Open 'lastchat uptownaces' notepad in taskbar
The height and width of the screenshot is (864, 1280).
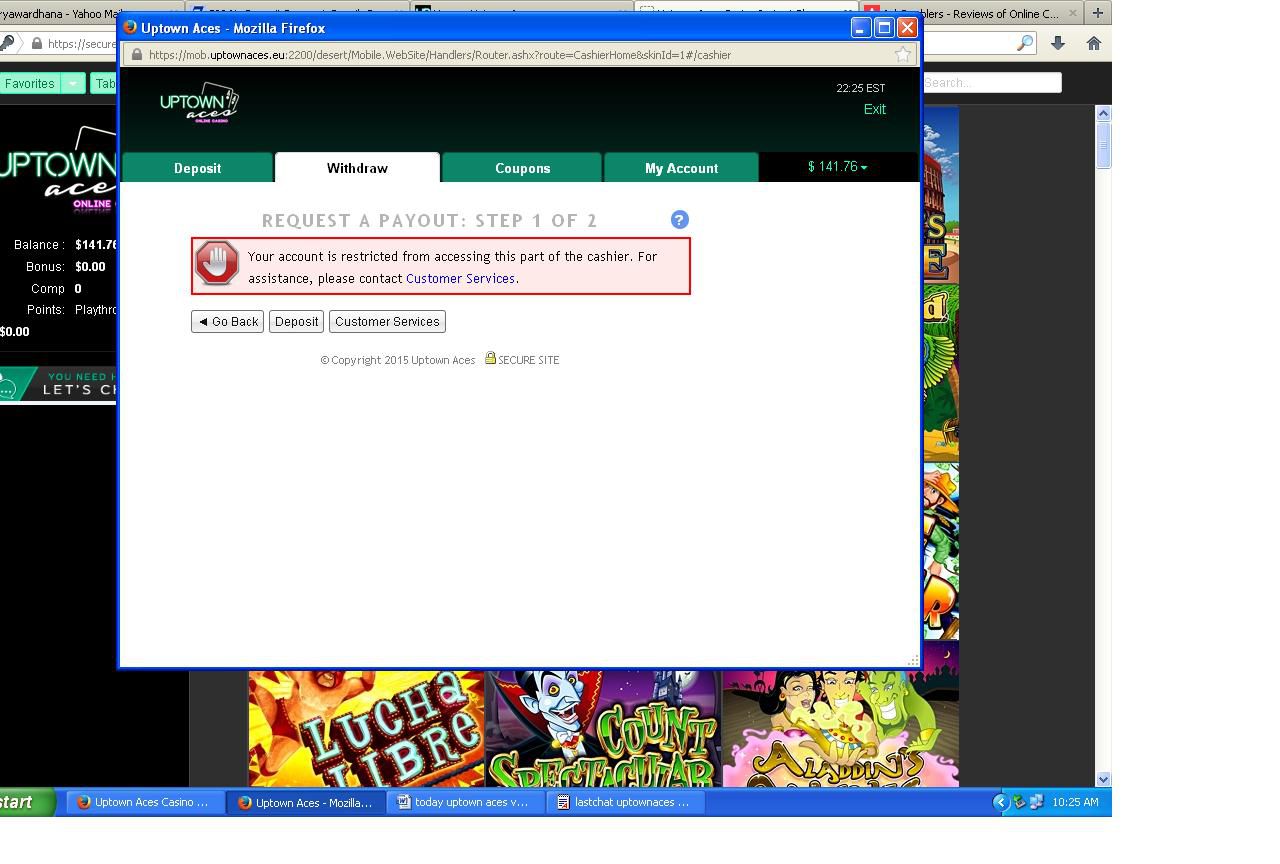tap(626, 802)
